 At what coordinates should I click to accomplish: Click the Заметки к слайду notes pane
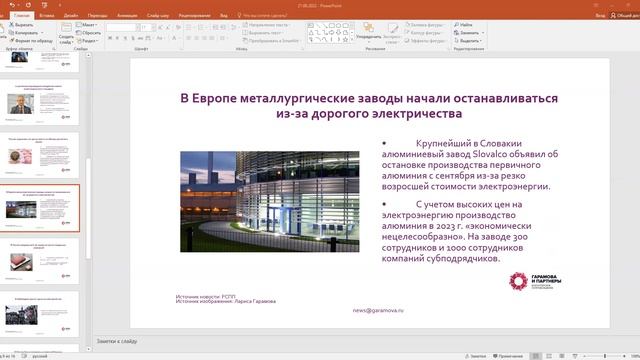[117, 341]
